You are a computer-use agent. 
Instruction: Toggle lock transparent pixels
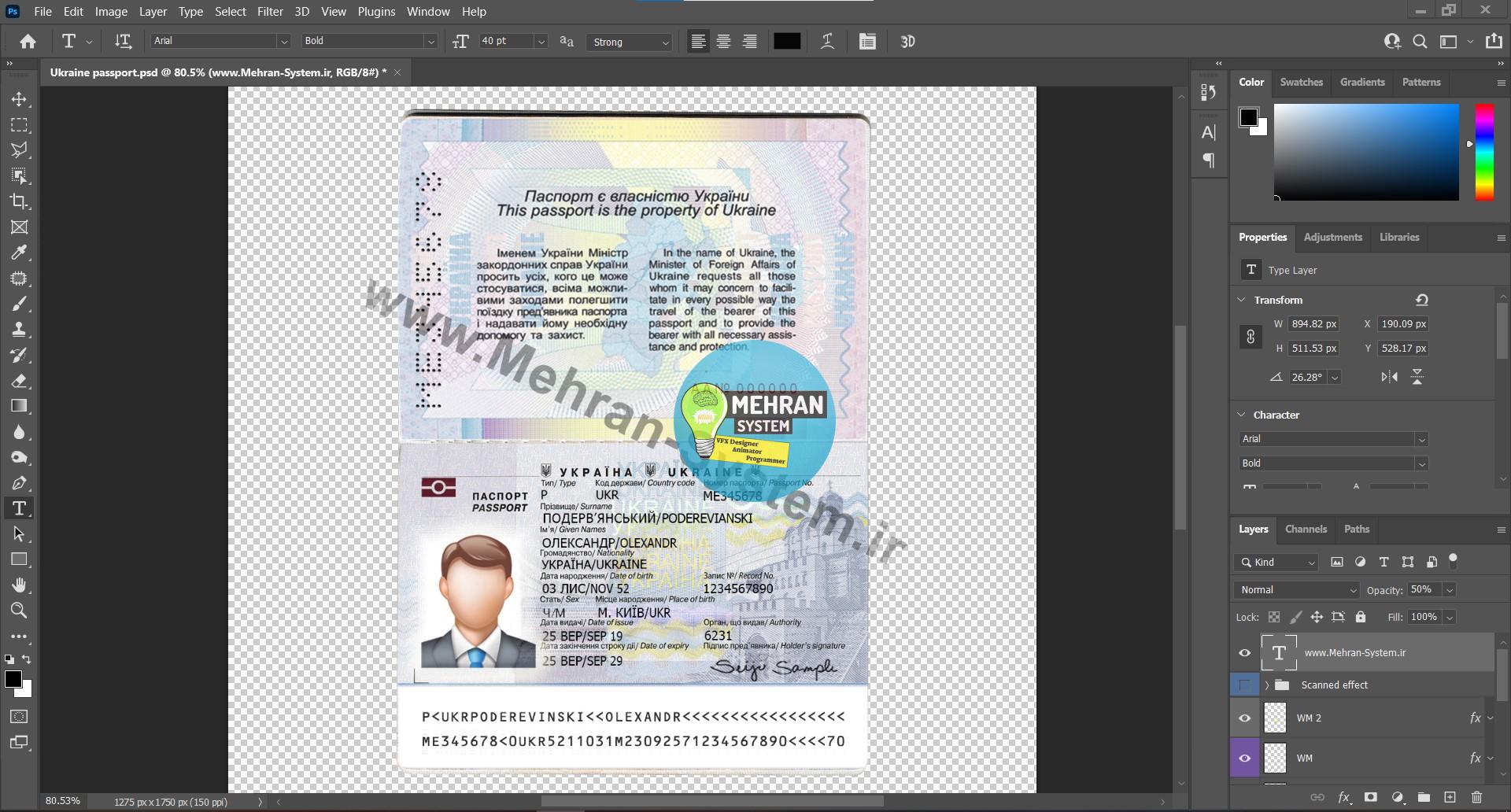pyautogui.click(x=1274, y=617)
